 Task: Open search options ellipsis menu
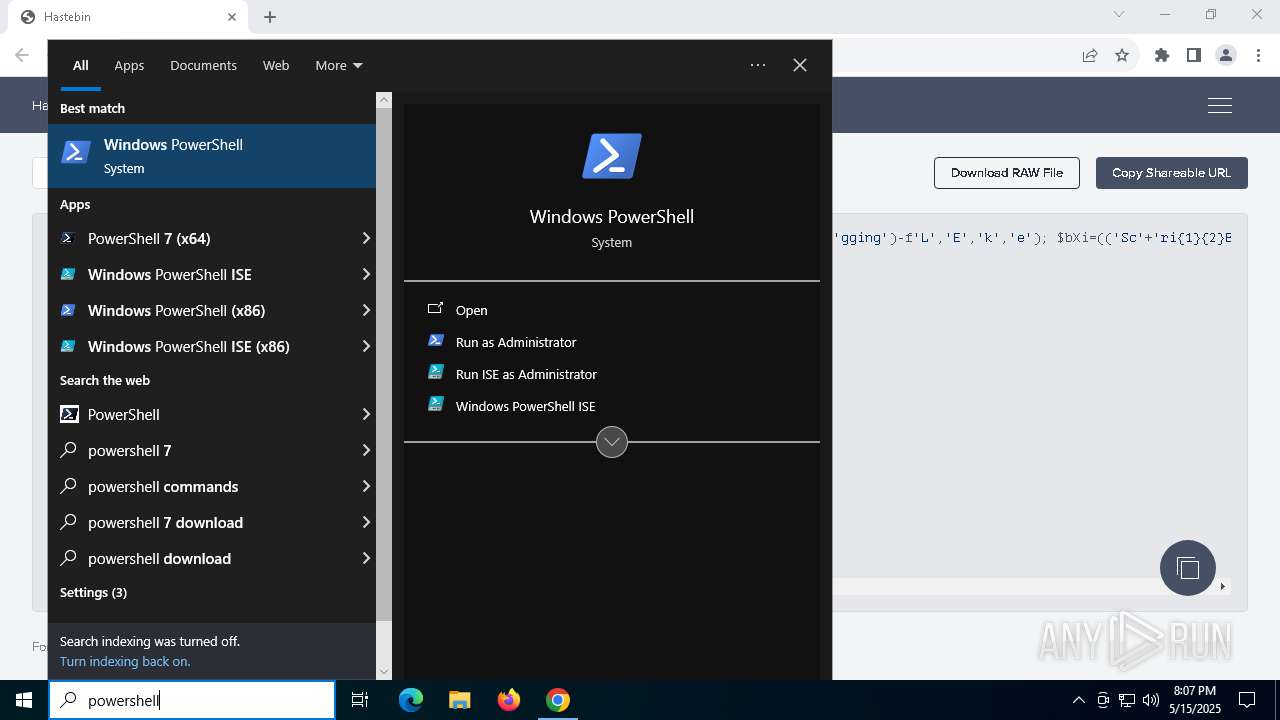point(758,65)
